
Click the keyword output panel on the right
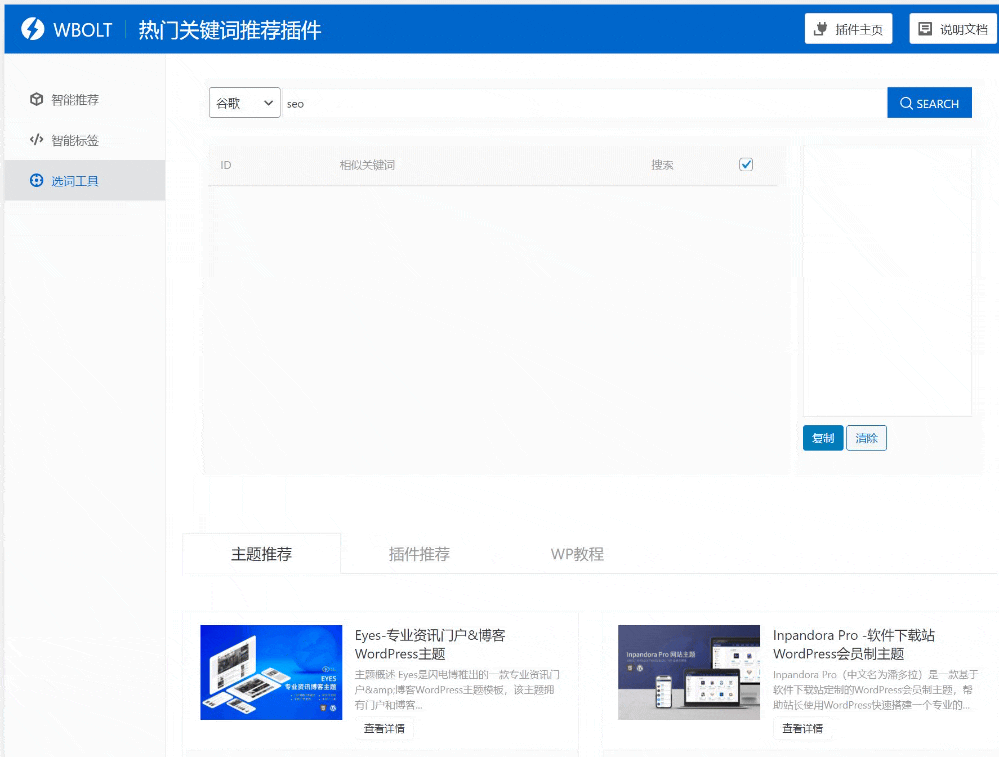click(887, 281)
